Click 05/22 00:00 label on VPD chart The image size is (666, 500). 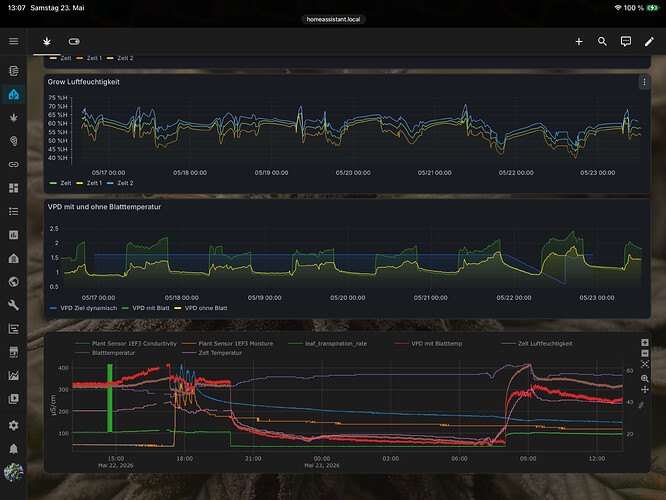tap(514, 298)
